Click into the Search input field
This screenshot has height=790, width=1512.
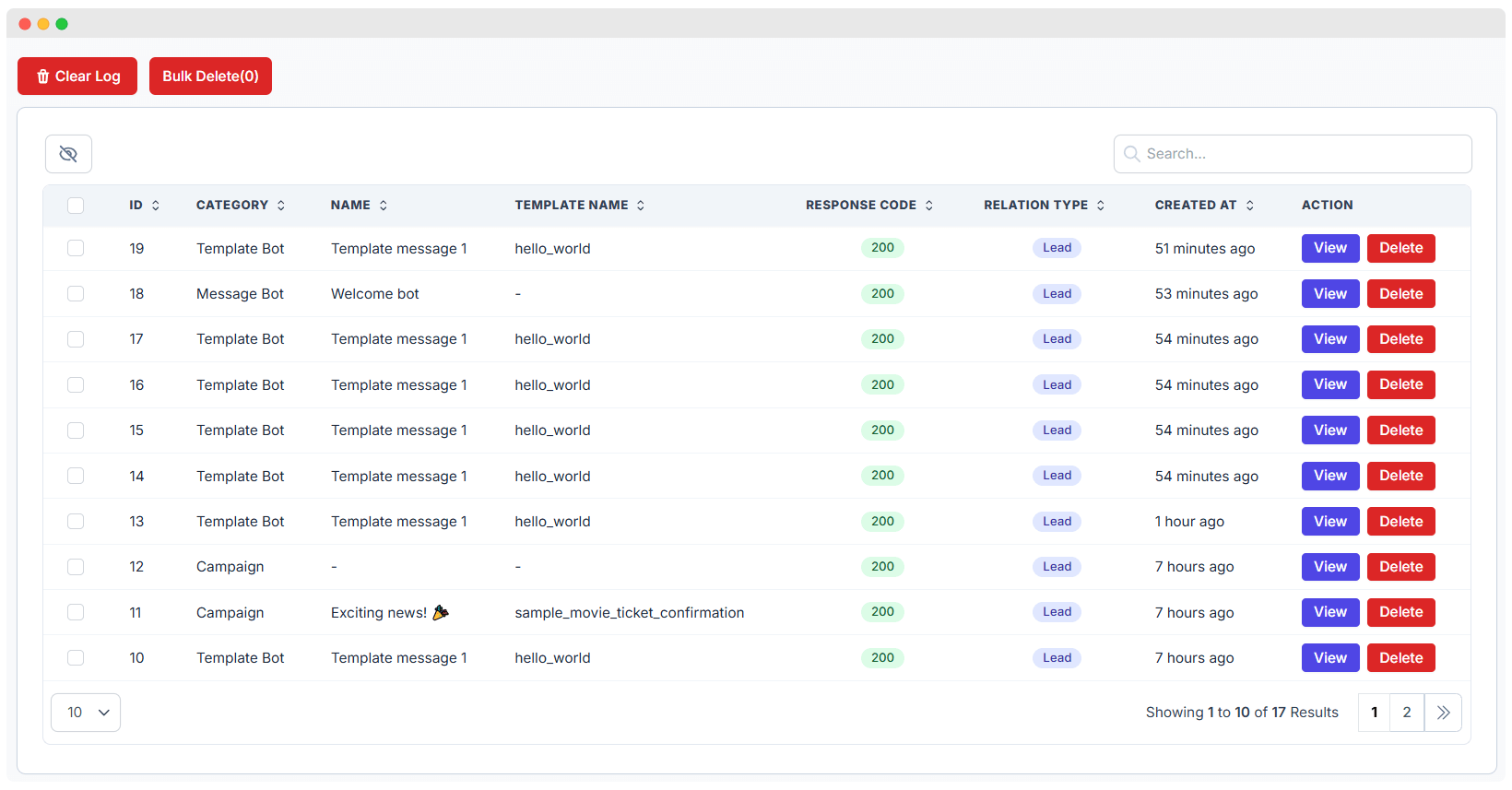click(1300, 154)
